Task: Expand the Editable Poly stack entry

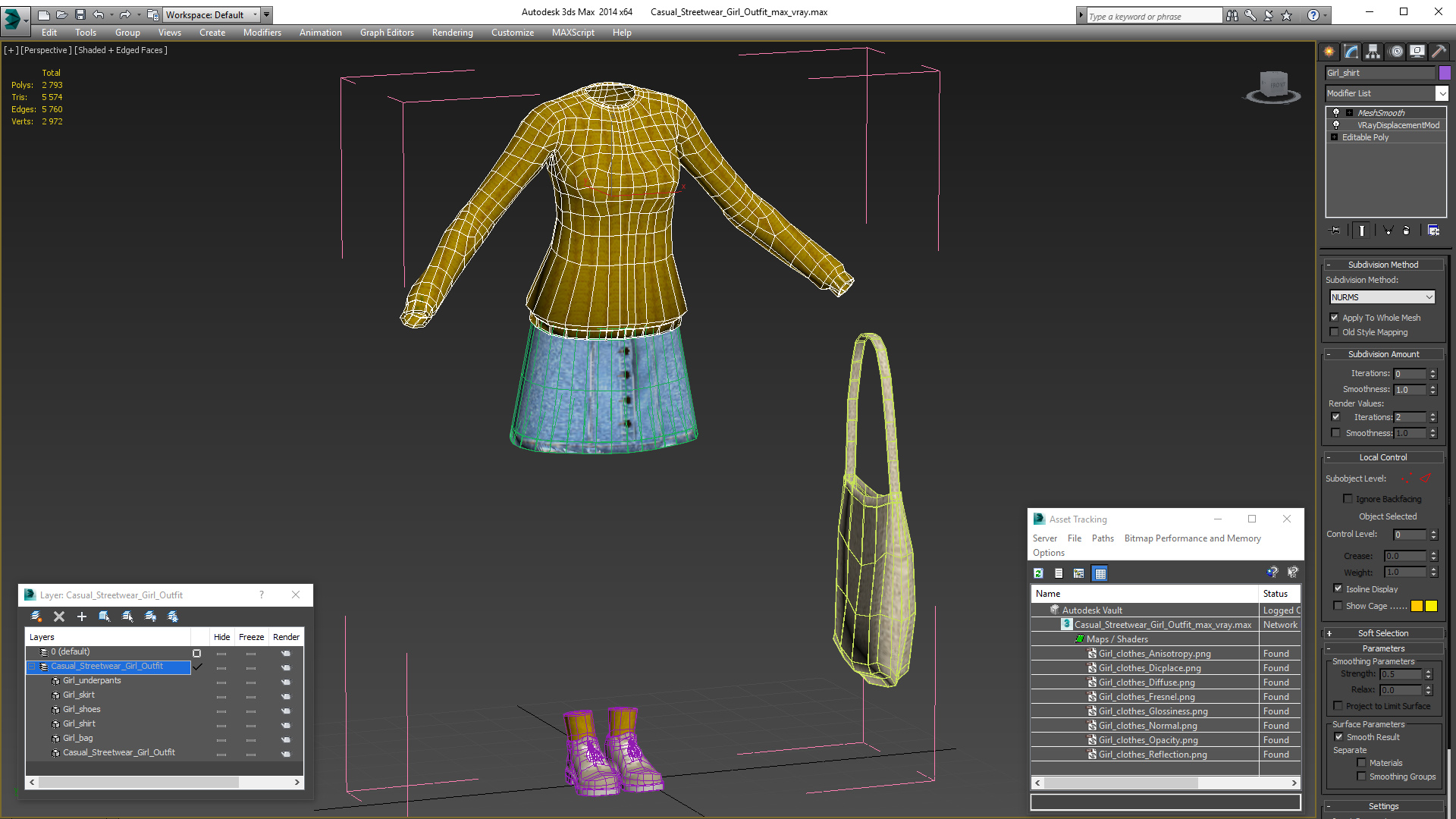Action: pyautogui.click(x=1334, y=137)
